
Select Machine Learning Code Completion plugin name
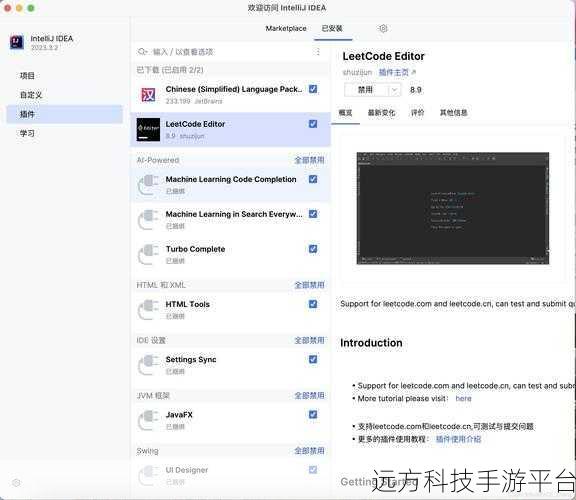click(x=231, y=179)
